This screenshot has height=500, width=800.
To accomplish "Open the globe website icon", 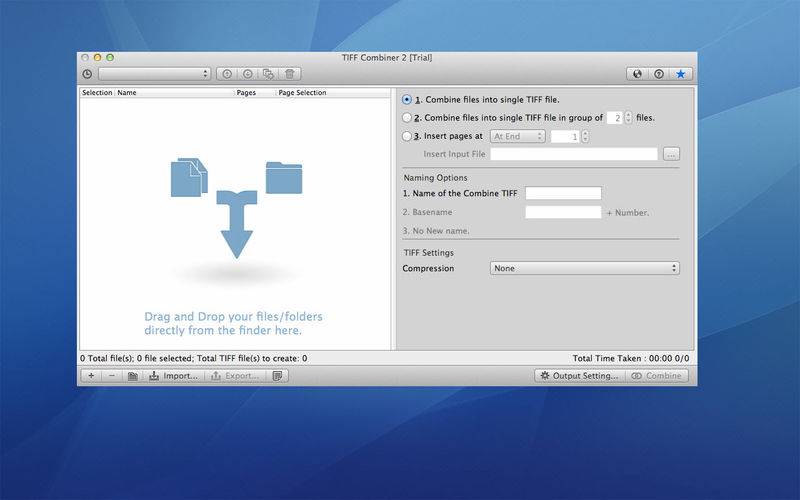I will [637, 74].
